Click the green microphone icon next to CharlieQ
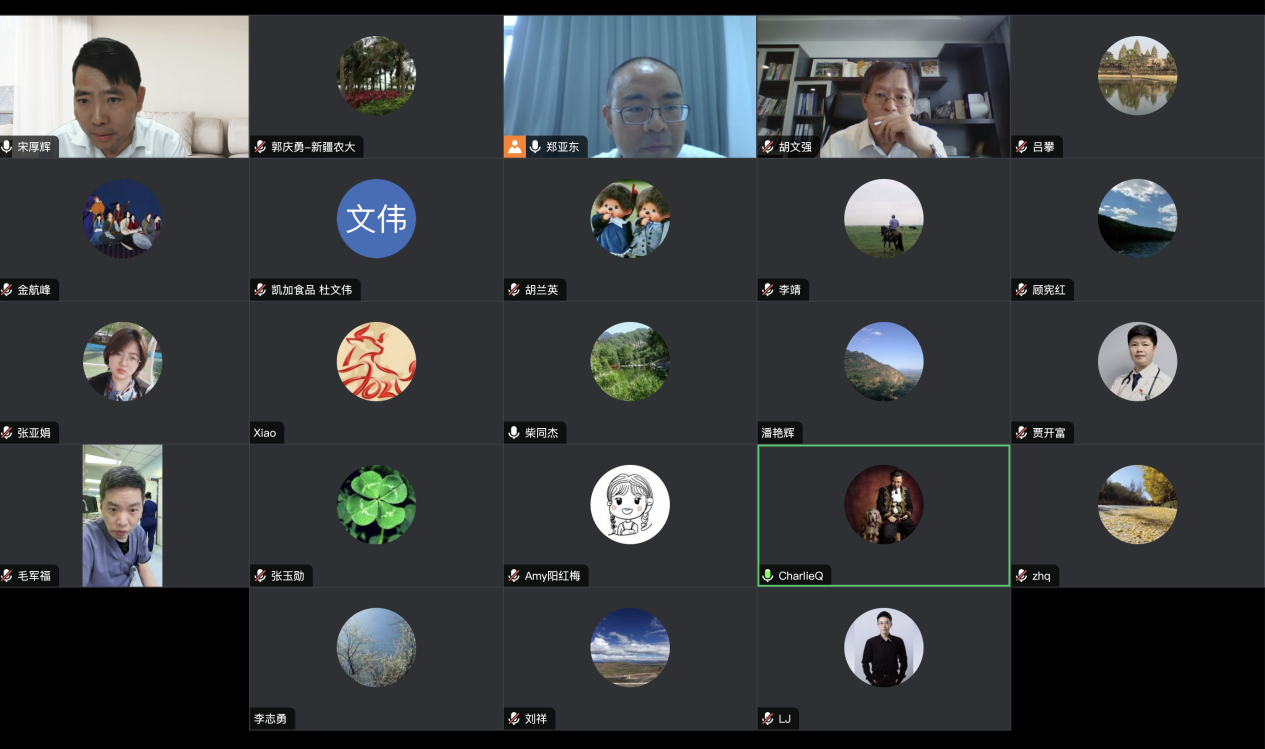The width and height of the screenshot is (1265, 749). (768, 576)
